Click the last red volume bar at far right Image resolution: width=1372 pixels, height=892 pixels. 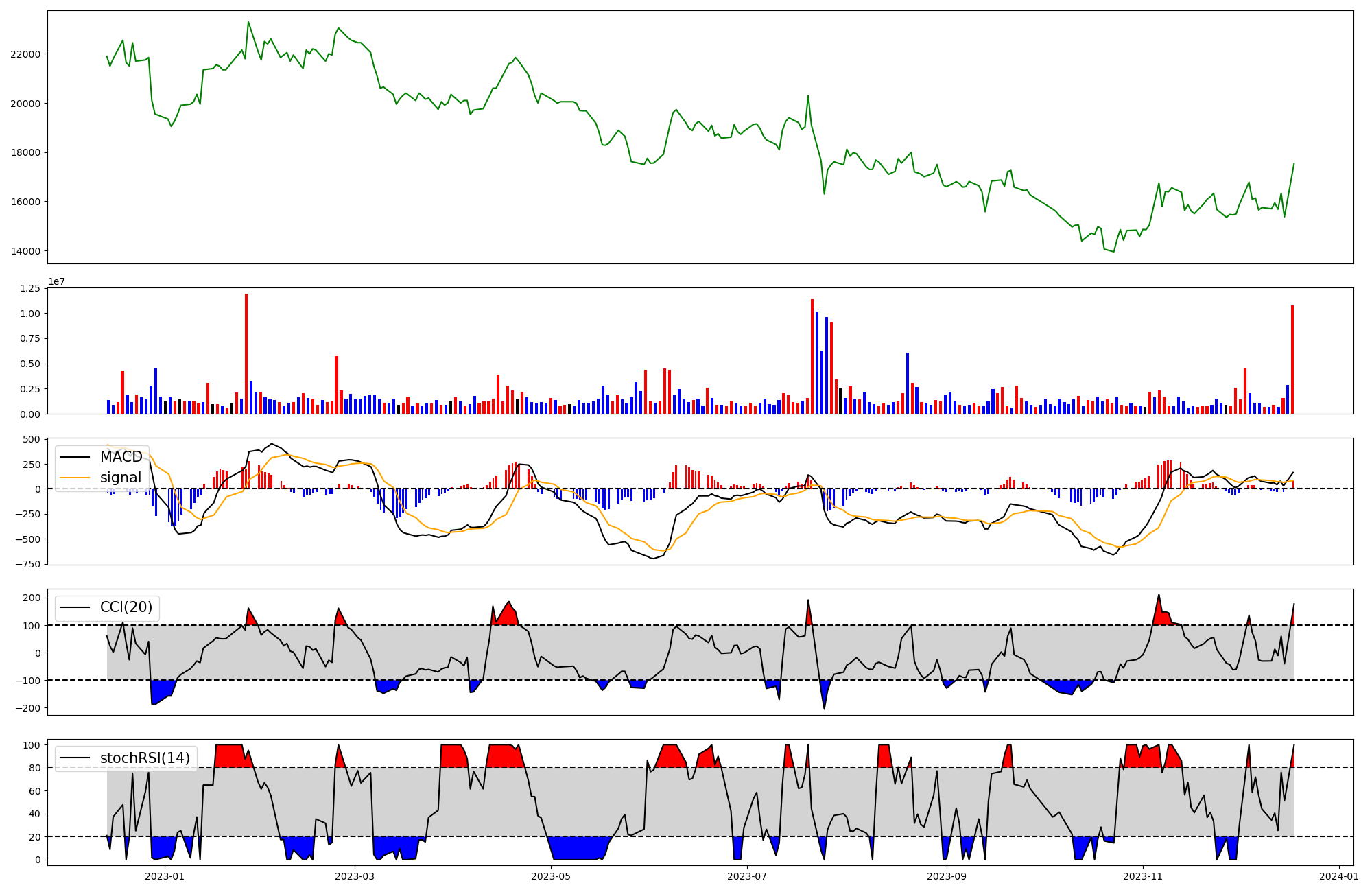pyautogui.click(x=1292, y=360)
